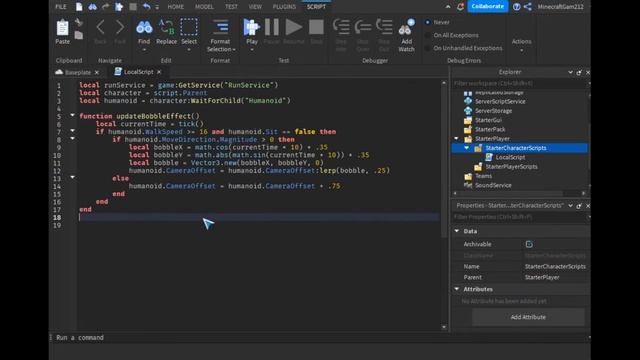
Task: Click the Paste clipboard icon
Action: (62, 28)
